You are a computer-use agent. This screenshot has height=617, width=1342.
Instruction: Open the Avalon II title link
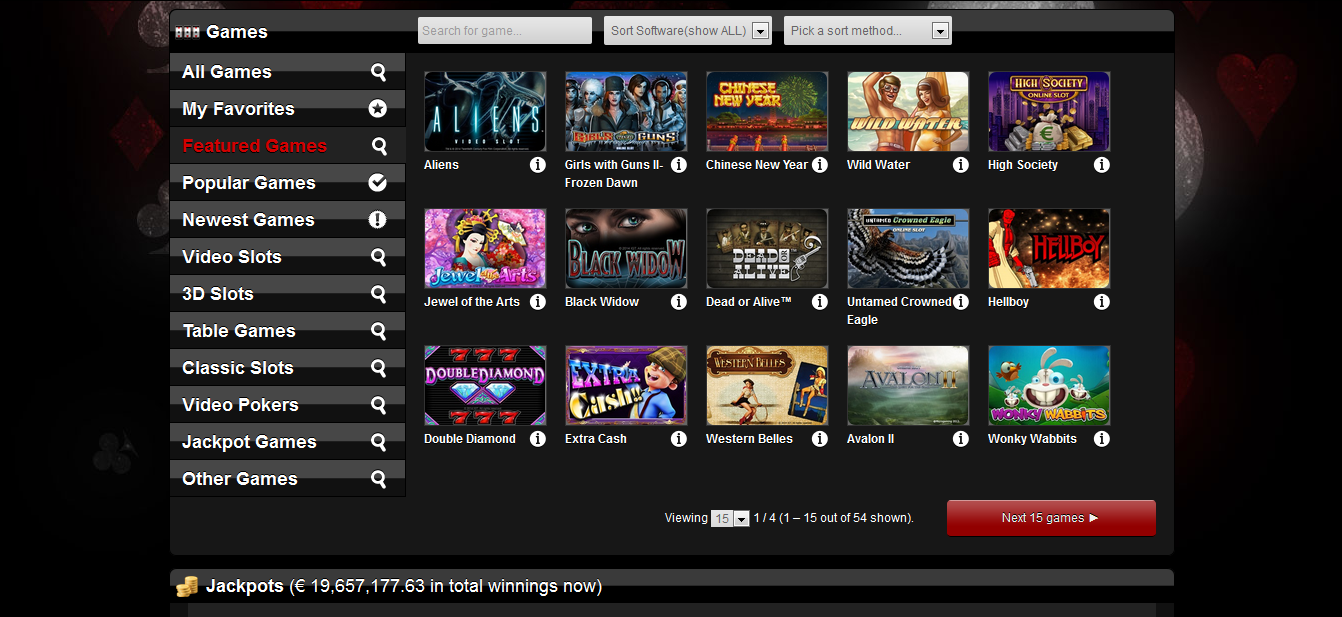click(x=870, y=439)
